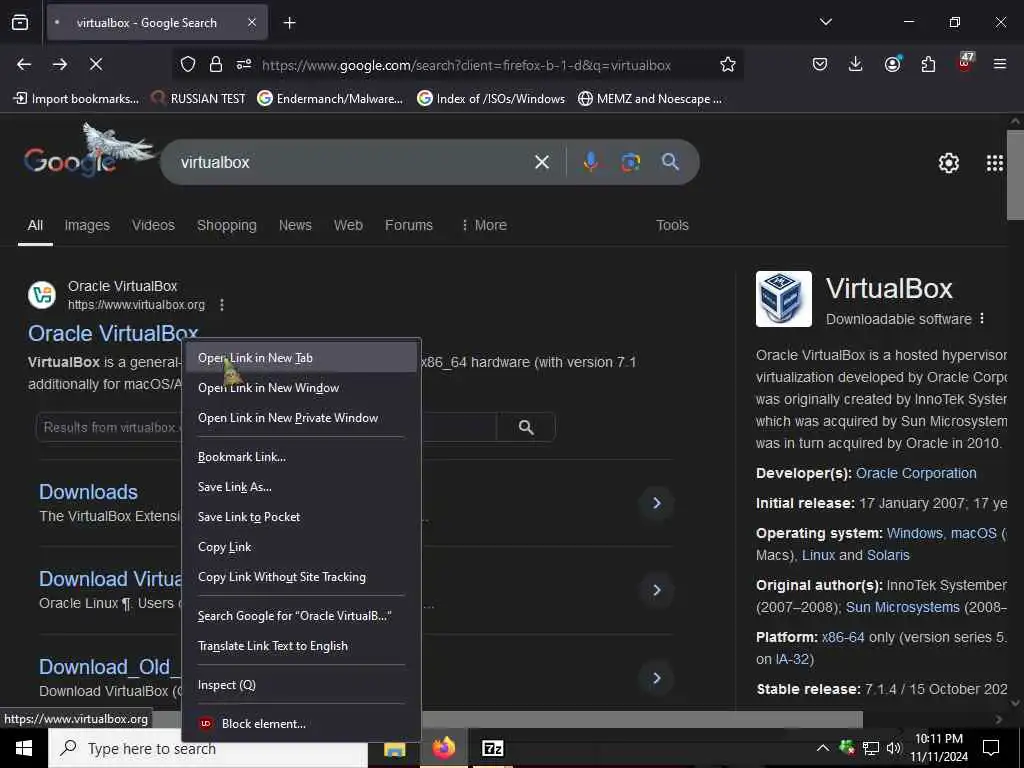Choose Bookmark Link from context menu

[x=301, y=457]
